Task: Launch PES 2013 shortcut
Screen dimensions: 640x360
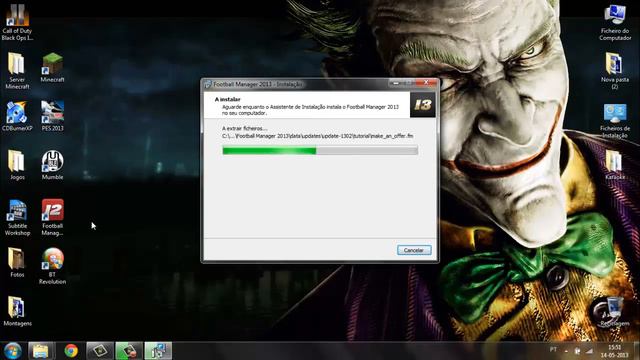Action: point(52,116)
